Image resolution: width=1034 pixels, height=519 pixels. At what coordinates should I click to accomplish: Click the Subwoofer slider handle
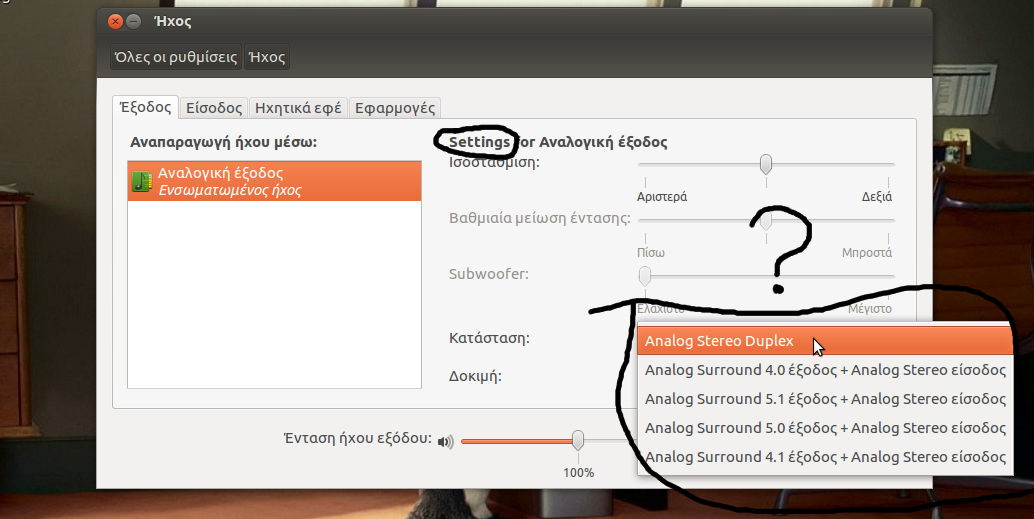(x=645, y=276)
